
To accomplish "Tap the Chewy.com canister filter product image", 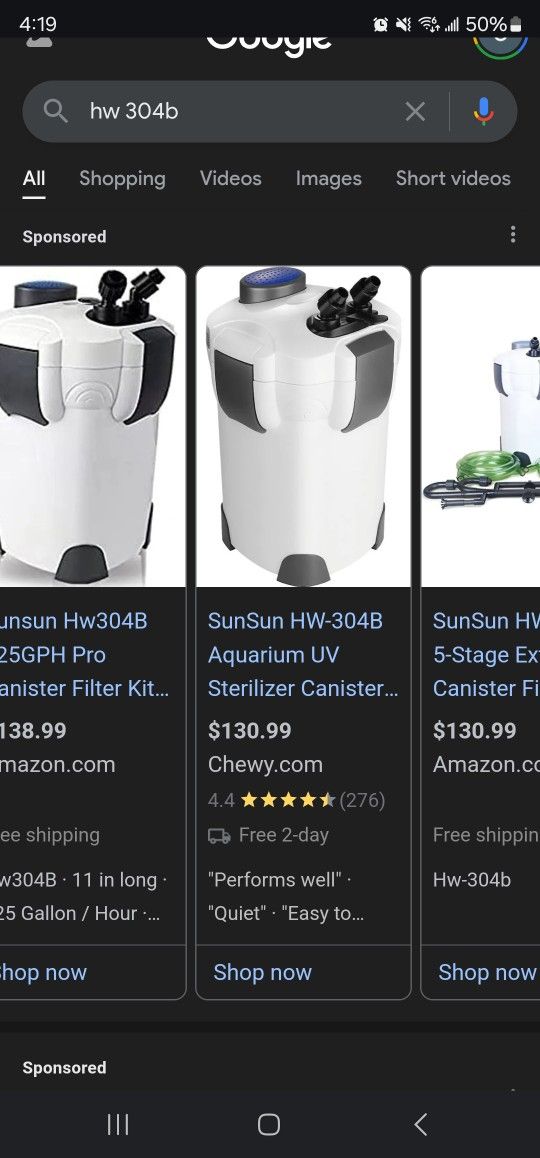I will [303, 427].
